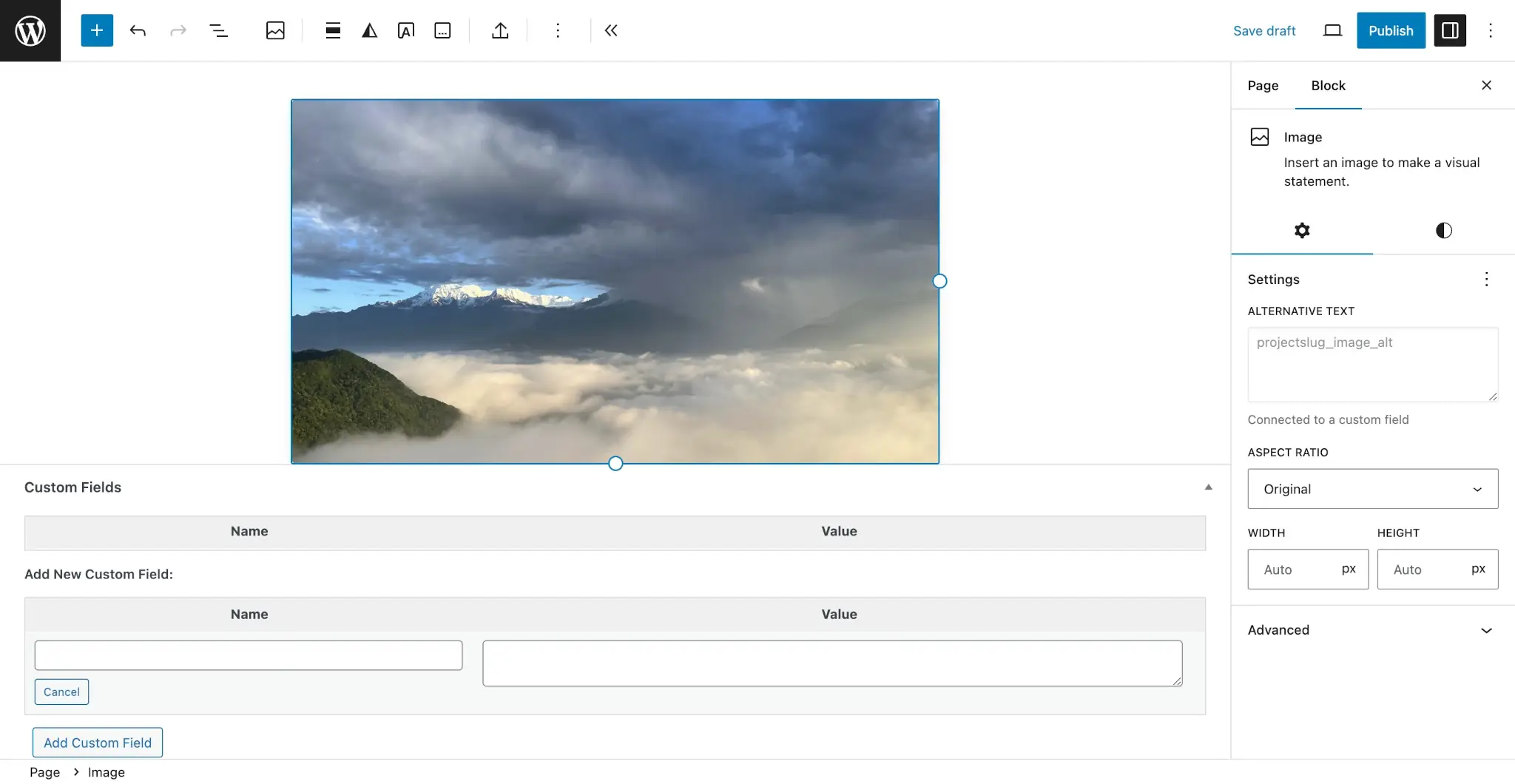Collapse the Custom Fields panel
The height and width of the screenshot is (784, 1515).
click(x=1208, y=487)
